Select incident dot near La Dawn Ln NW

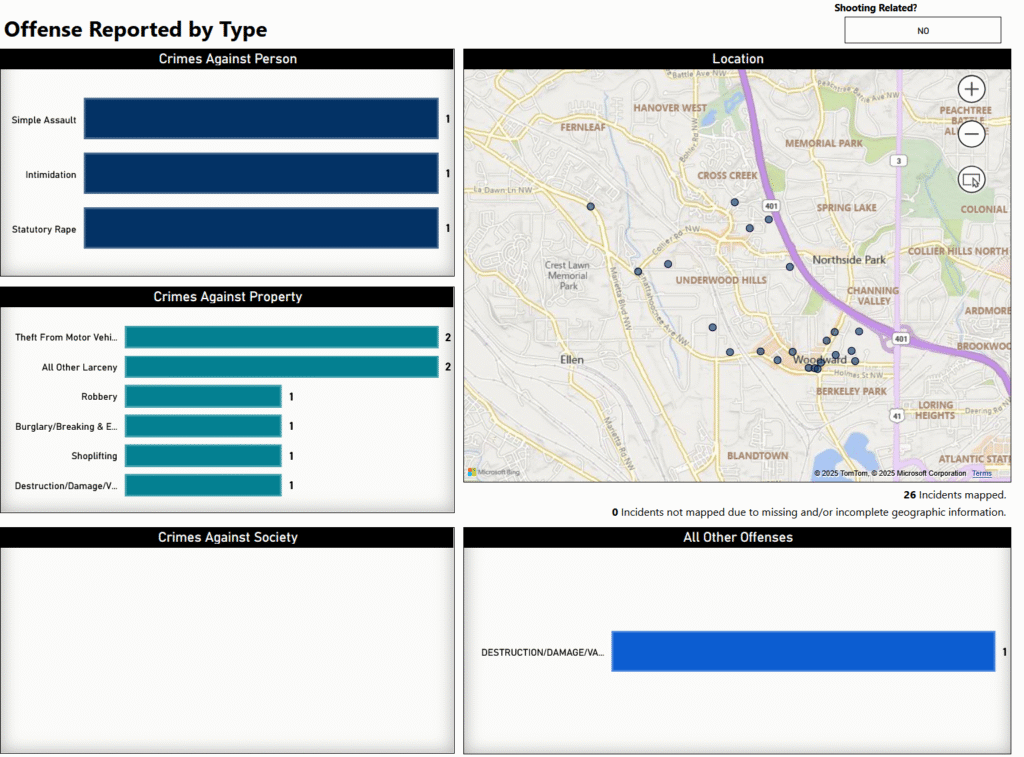591,206
